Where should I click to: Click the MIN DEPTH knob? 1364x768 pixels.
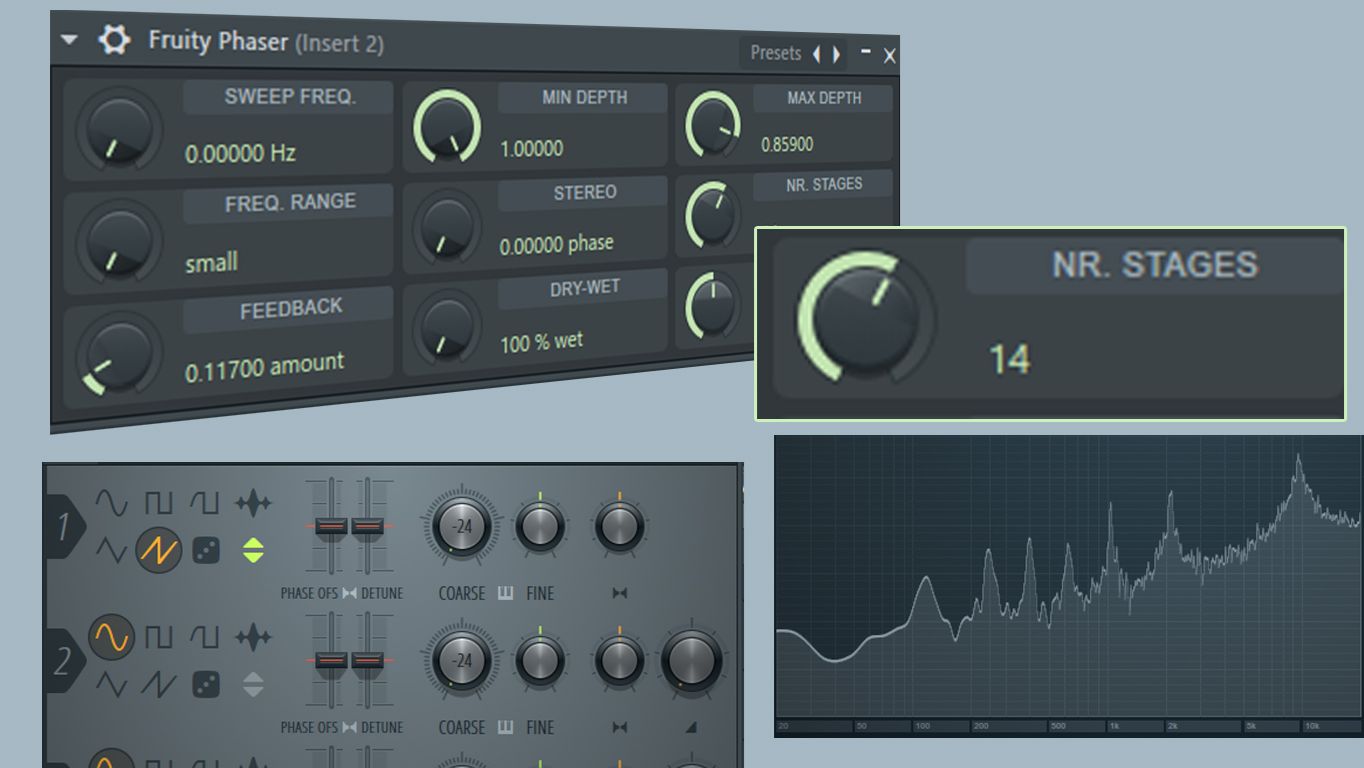click(447, 127)
